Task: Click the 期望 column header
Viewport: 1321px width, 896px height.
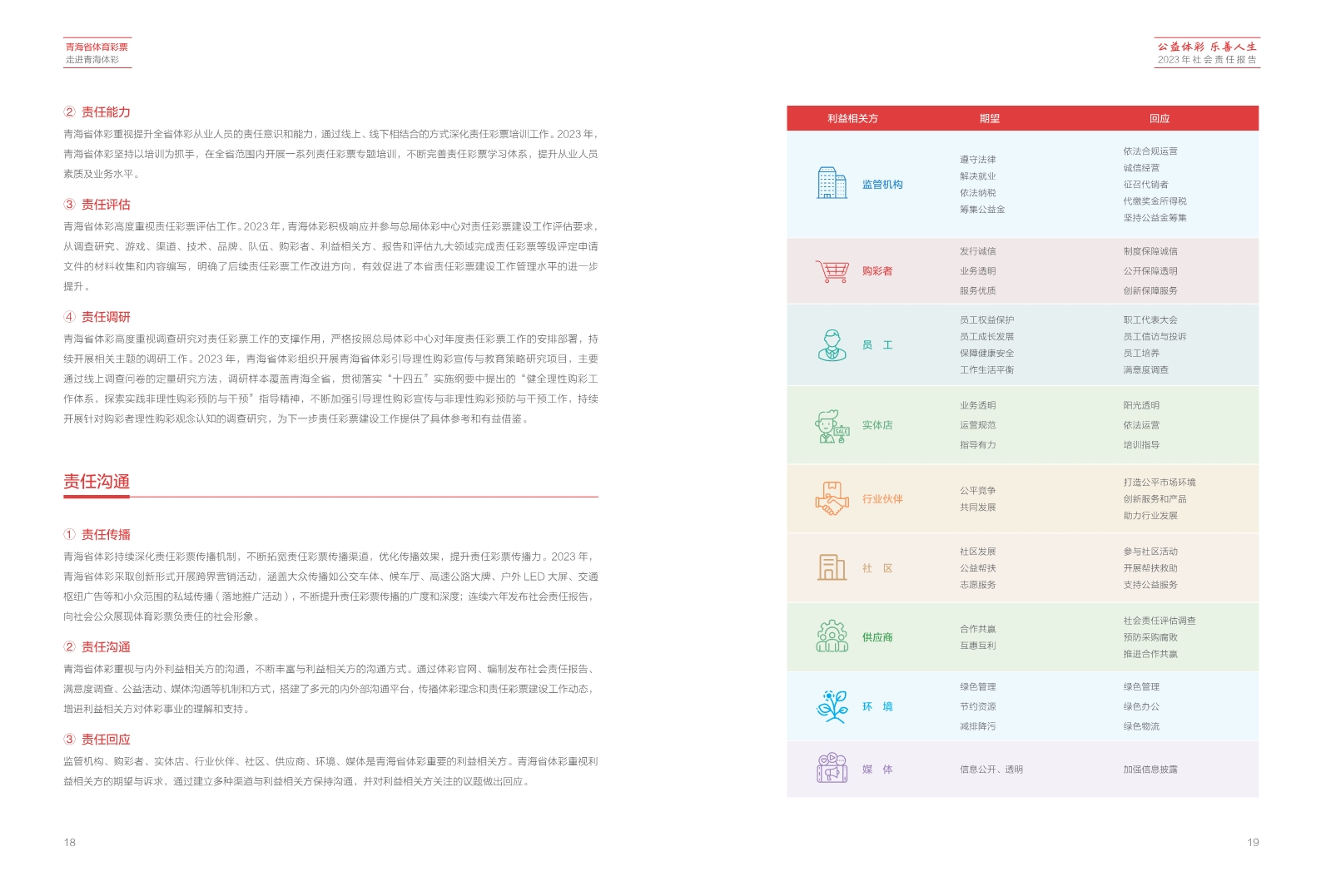Action: pyautogui.click(x=989, y=119)
